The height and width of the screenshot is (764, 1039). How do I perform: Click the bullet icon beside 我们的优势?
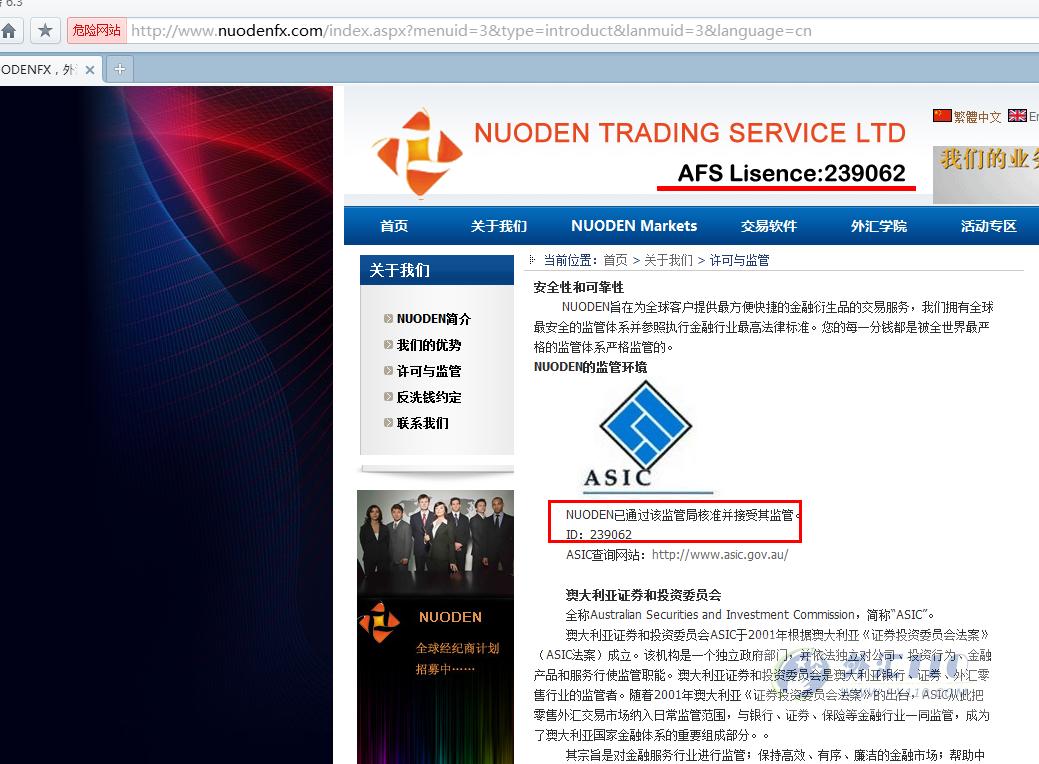[x=388, y=345]
